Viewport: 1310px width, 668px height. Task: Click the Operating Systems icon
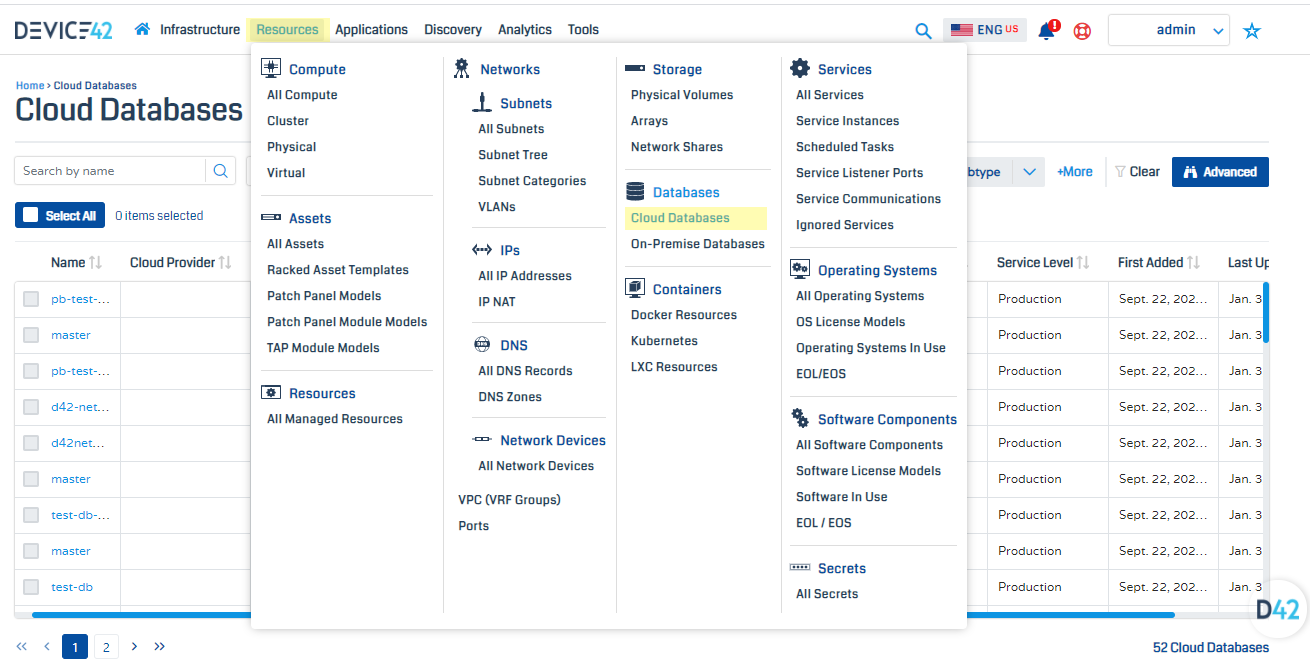pyautogui.click(x=800, y=269)
